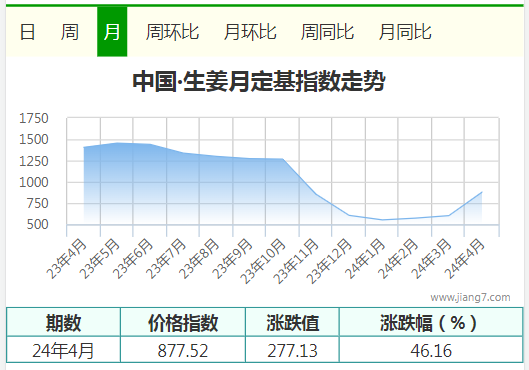Image resolution: width=529 pixels, height=370 pixels.
Task: Switch to the 周 tab
Action: pos(69,32)
